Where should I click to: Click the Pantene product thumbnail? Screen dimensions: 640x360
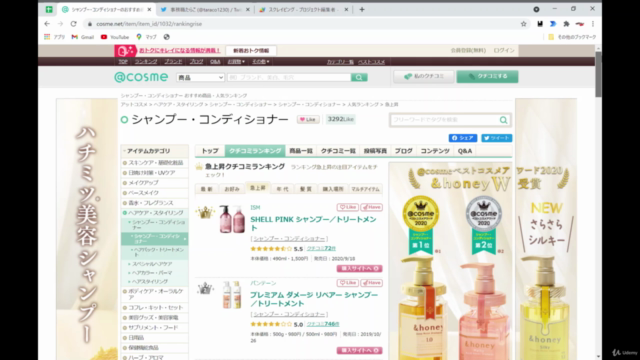pos(232,295)
